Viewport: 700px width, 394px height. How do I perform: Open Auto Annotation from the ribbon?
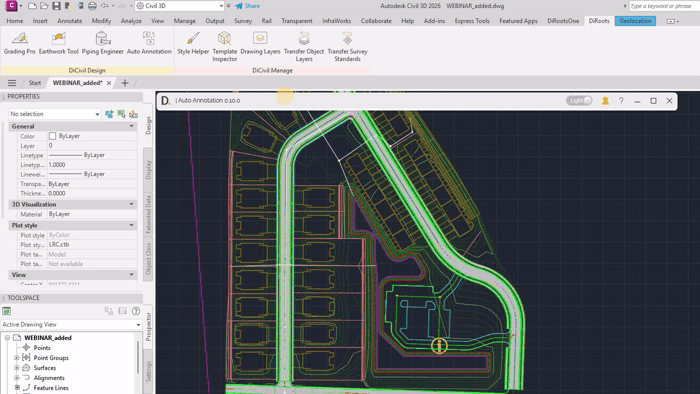click(149, 43)
